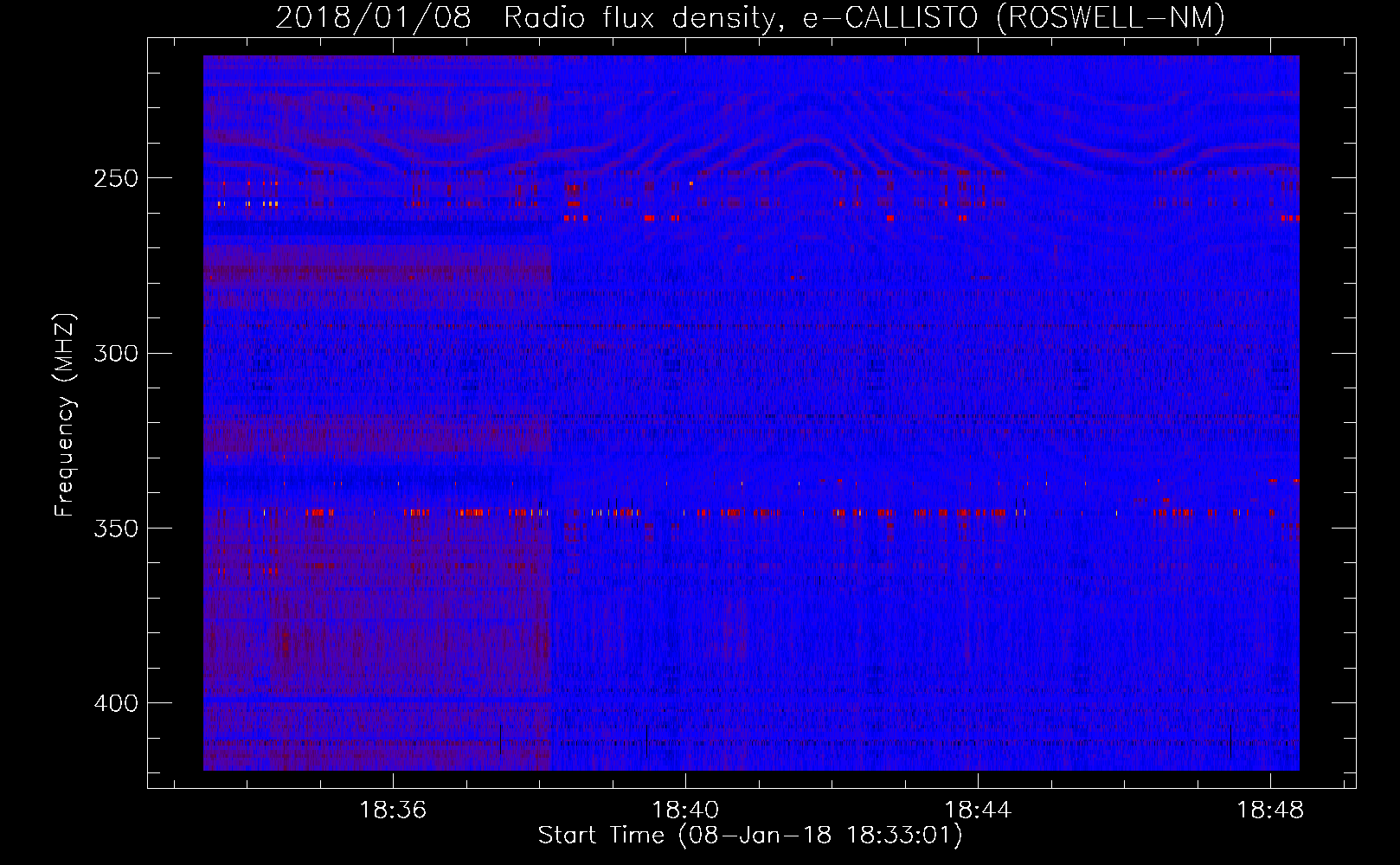This screenshot has width=1400, height=865.
Task: Click the 350 frequency tick label
Action: [116, 529]
